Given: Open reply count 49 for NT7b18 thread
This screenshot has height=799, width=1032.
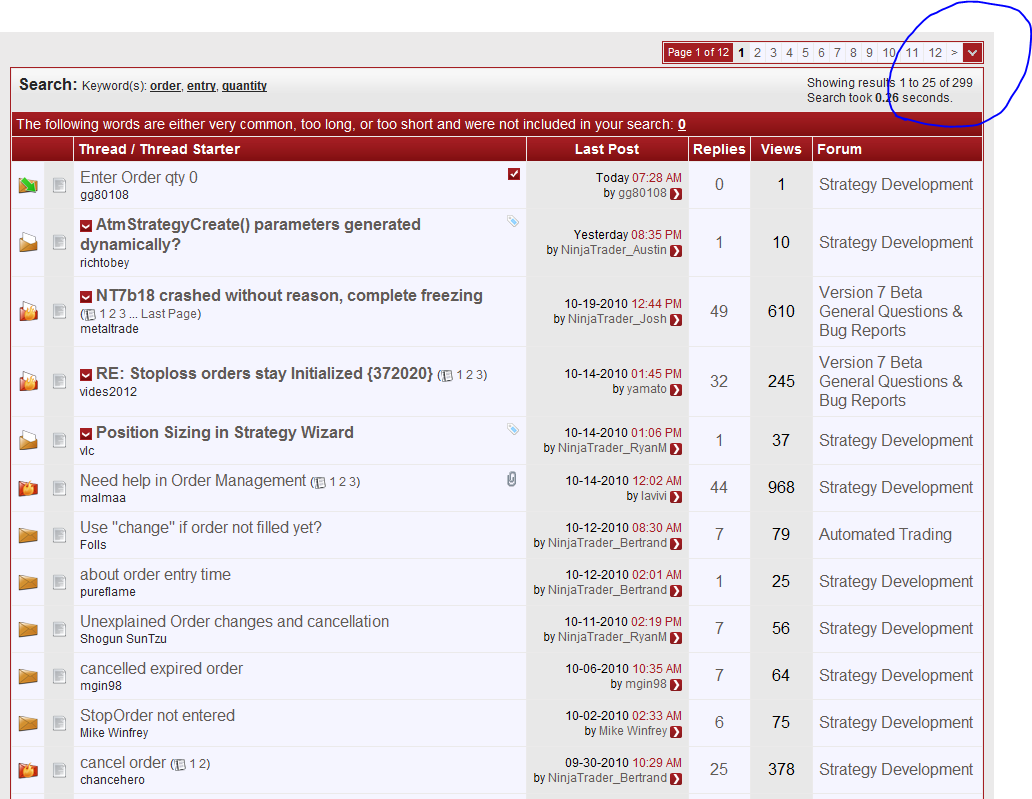Looking at the screenshot, I should 719,311.
